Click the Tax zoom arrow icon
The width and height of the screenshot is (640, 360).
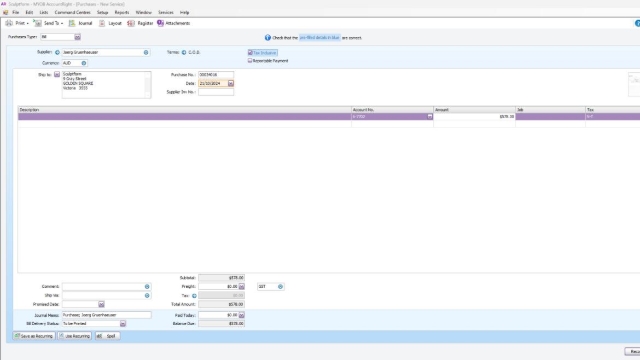point(194,296)
